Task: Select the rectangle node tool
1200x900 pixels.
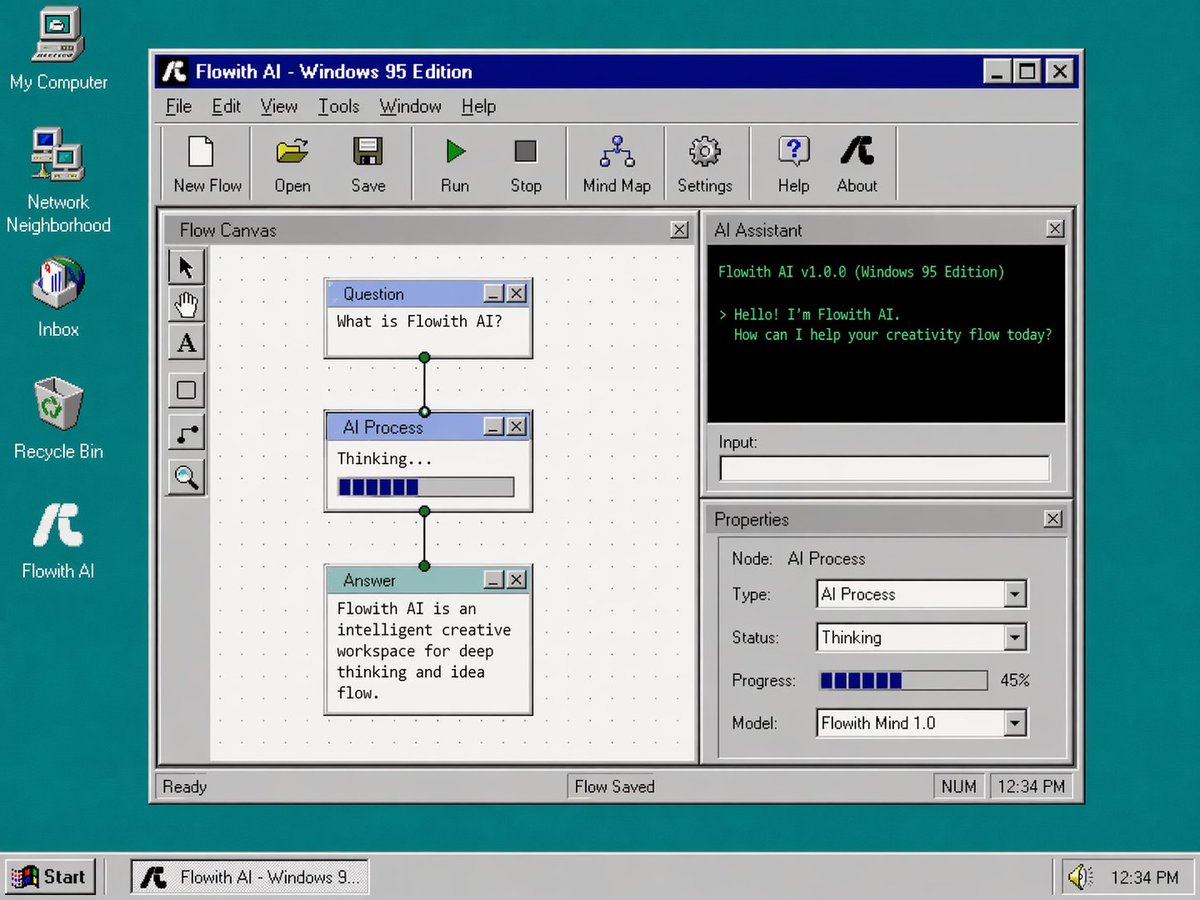Action: coord(186,390)
